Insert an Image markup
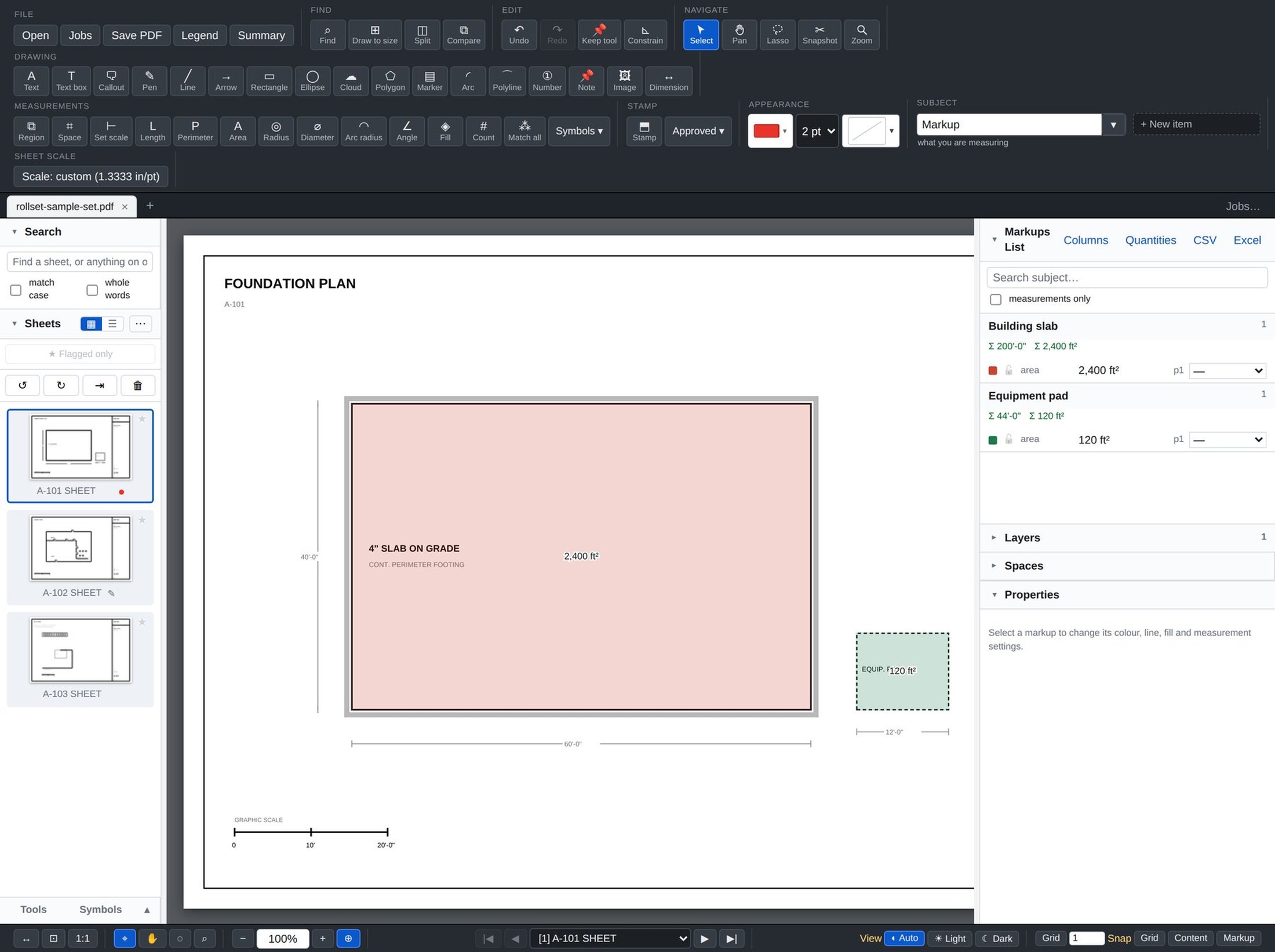Viewport: 1275px width, 952px height. (x=624, y=81)
